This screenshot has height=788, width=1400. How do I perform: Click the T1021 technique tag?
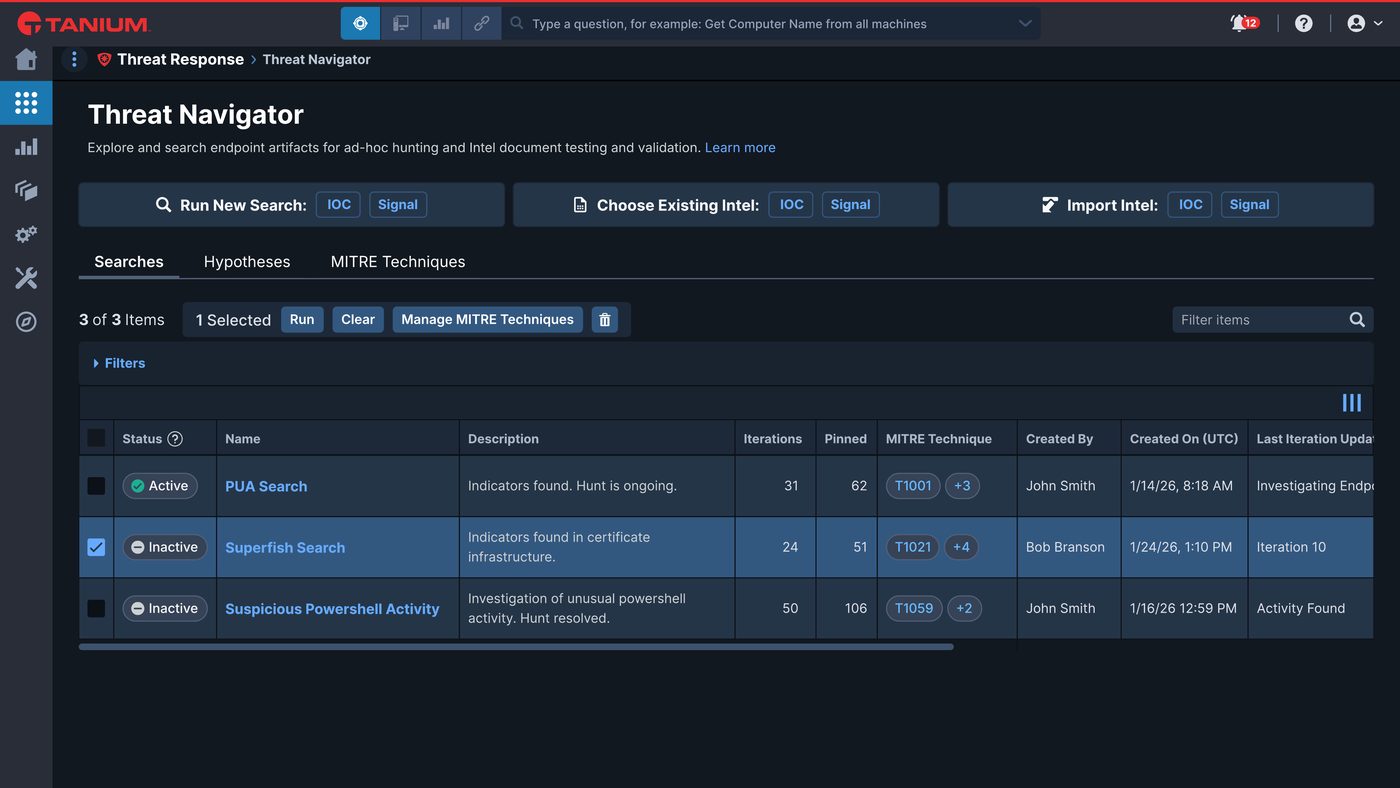(x=913, y=547)
